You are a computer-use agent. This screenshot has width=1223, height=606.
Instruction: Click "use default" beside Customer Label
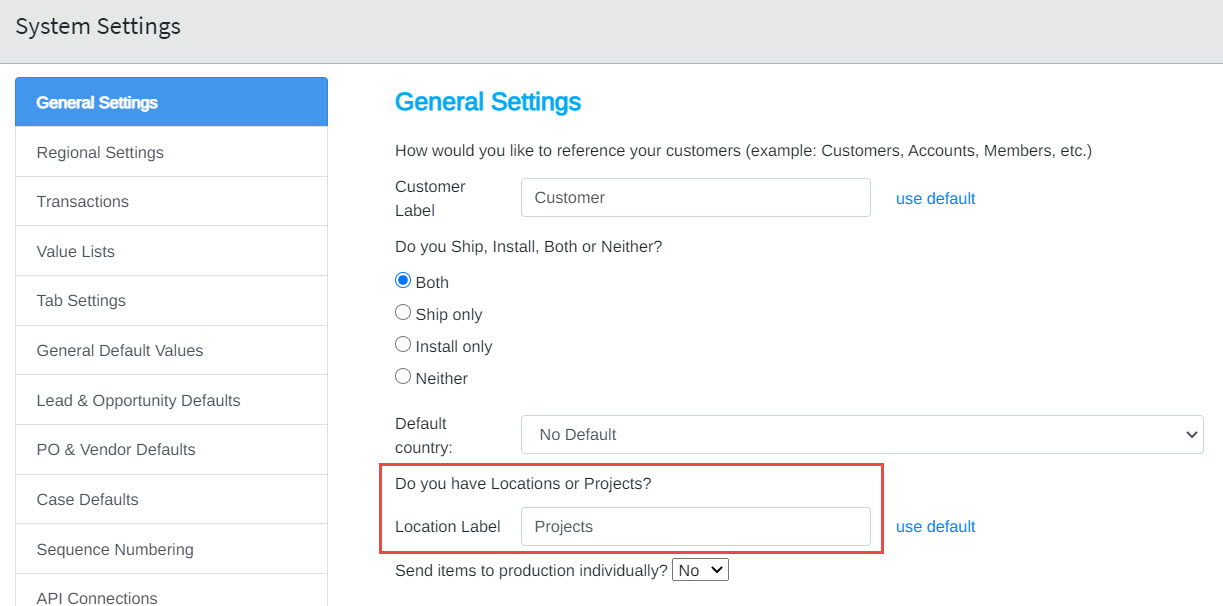click(935, 198)
